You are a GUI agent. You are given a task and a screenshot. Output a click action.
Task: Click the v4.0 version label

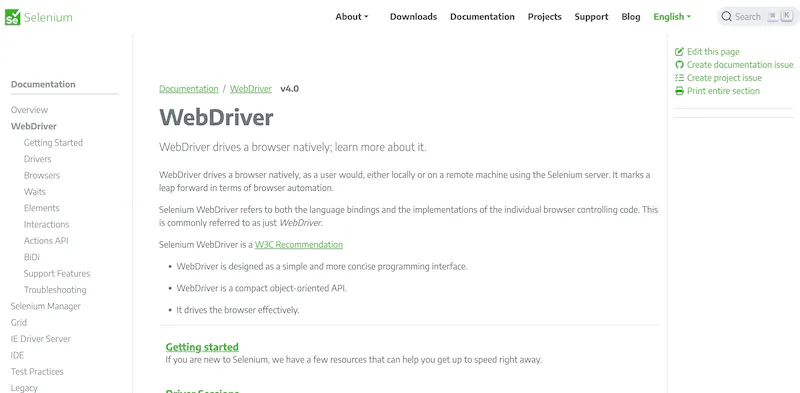point(290,89)
